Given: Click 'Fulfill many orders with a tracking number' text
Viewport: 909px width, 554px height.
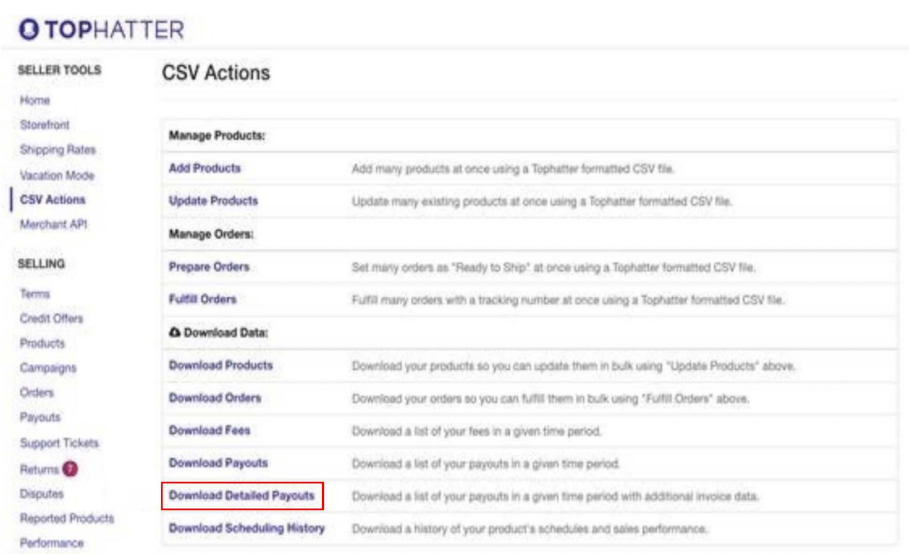Looking at the screenshot, I should tap(568, 300).
